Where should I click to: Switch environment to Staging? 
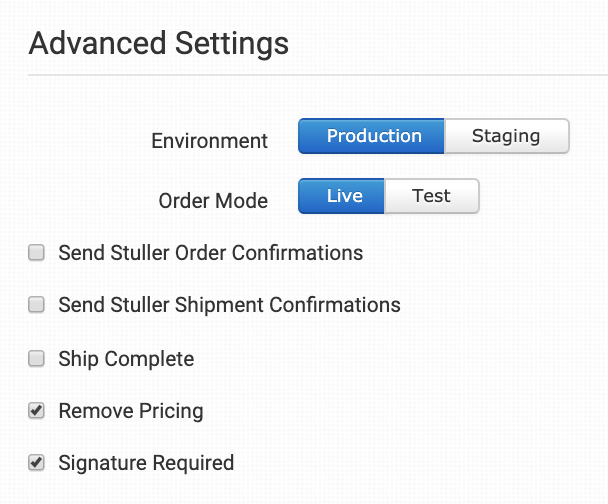pos(506,136)
